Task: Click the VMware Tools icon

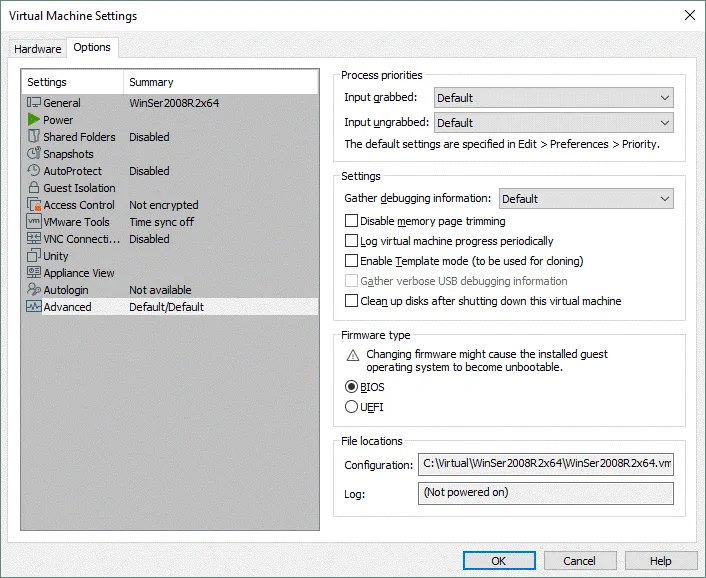Action: [34, 222]
